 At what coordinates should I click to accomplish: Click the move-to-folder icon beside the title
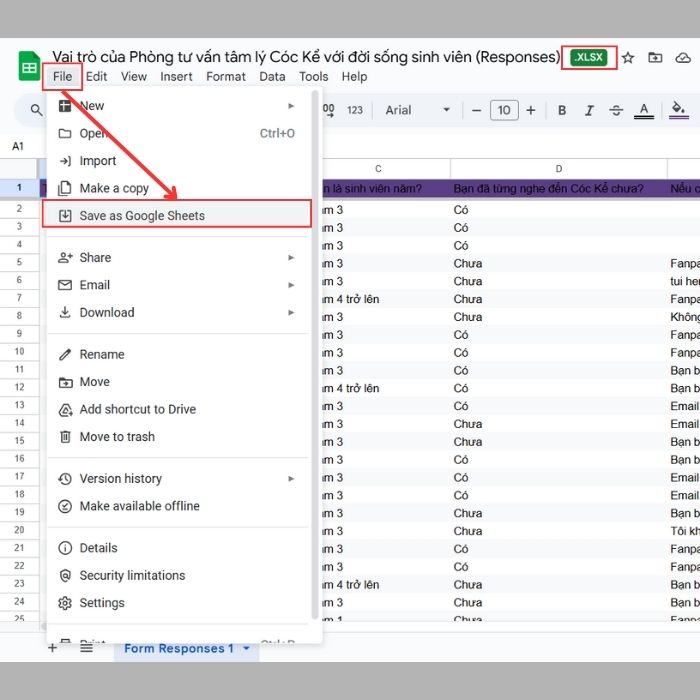tap(655, 58)
